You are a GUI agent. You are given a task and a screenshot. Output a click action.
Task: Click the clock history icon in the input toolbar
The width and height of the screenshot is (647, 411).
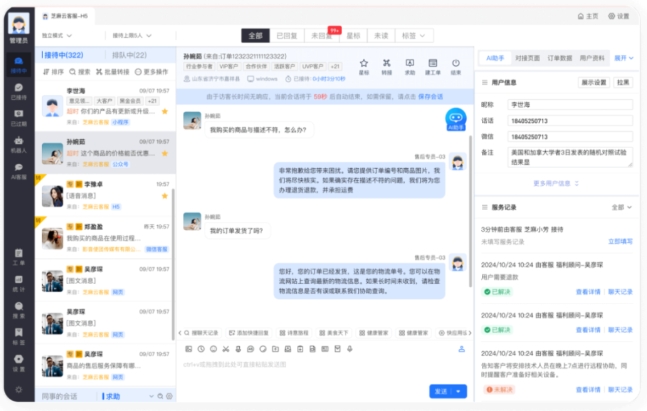(x=201, y=349)
